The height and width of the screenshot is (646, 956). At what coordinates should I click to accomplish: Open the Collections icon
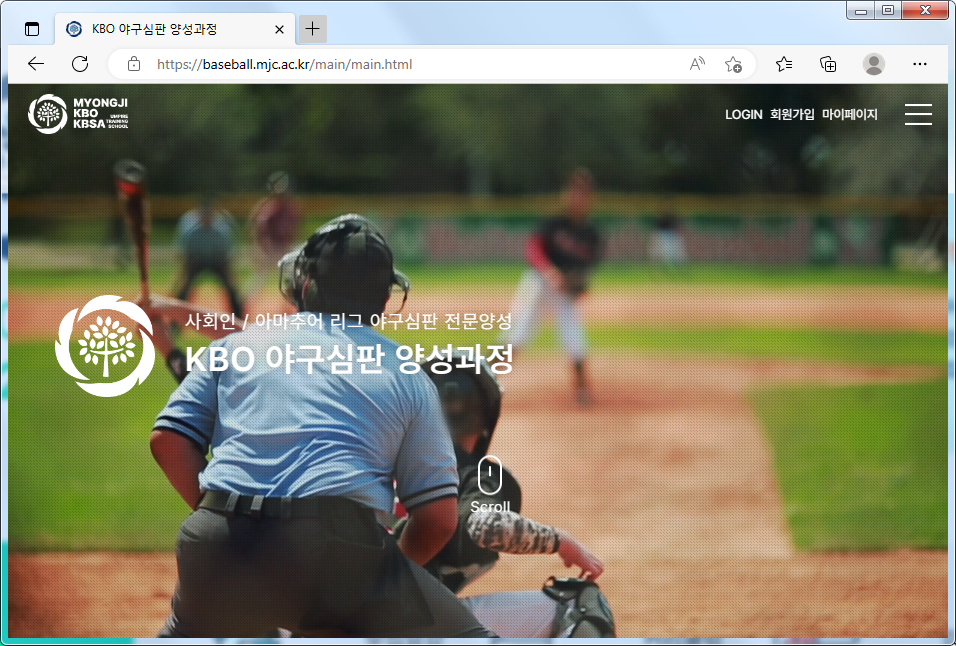[x=828, y=64]
